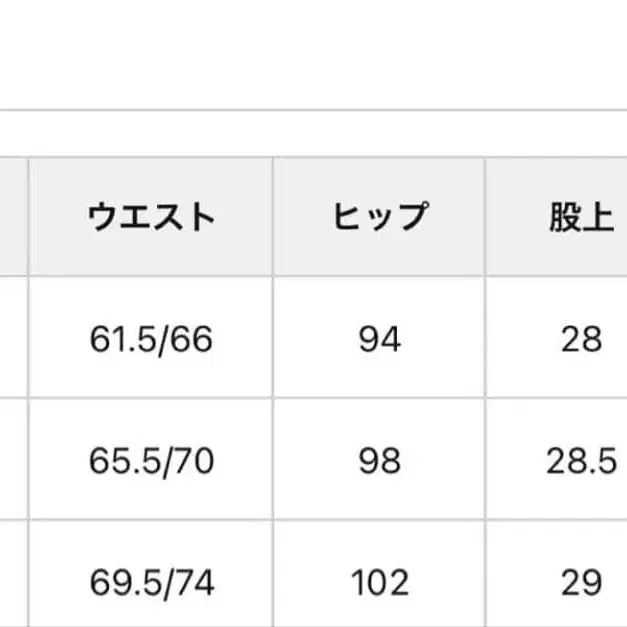Image resolution: width=627 pixels, height=627 pixels.
Task: Click the blank white area above the divider
Action: (x=313, y=50)
